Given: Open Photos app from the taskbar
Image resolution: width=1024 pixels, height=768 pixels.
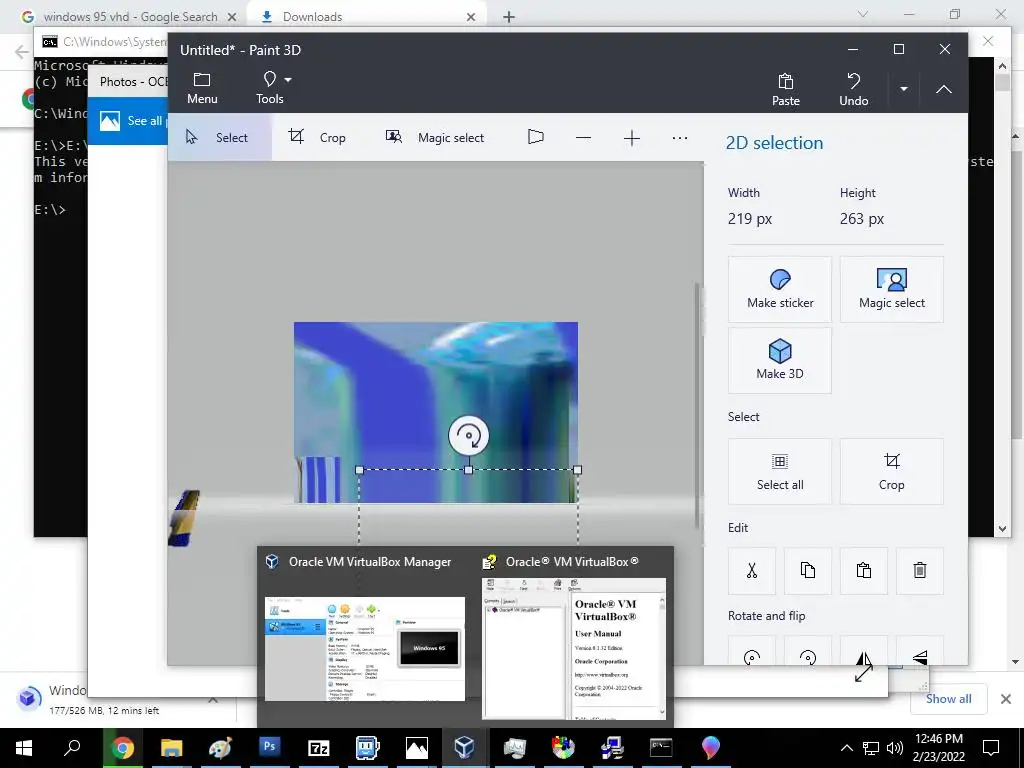Looking at the screenshot, I should coord(416,748).
